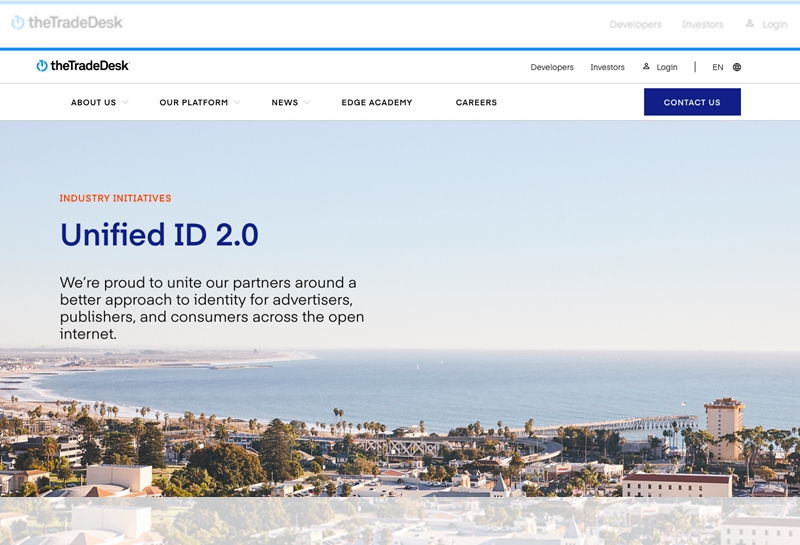Click the faded theTradeDesk logo at top
This screenshot has width=800, height=545.
click(67, 23)
